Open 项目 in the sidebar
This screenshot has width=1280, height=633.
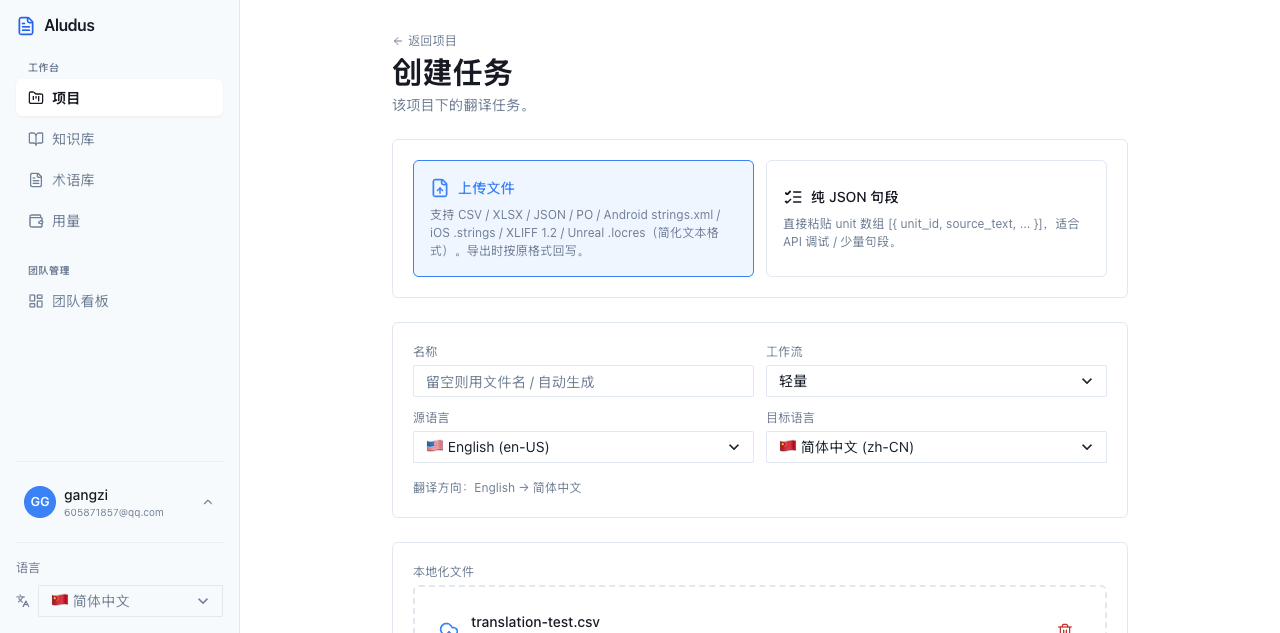click(x=119, y=98)
